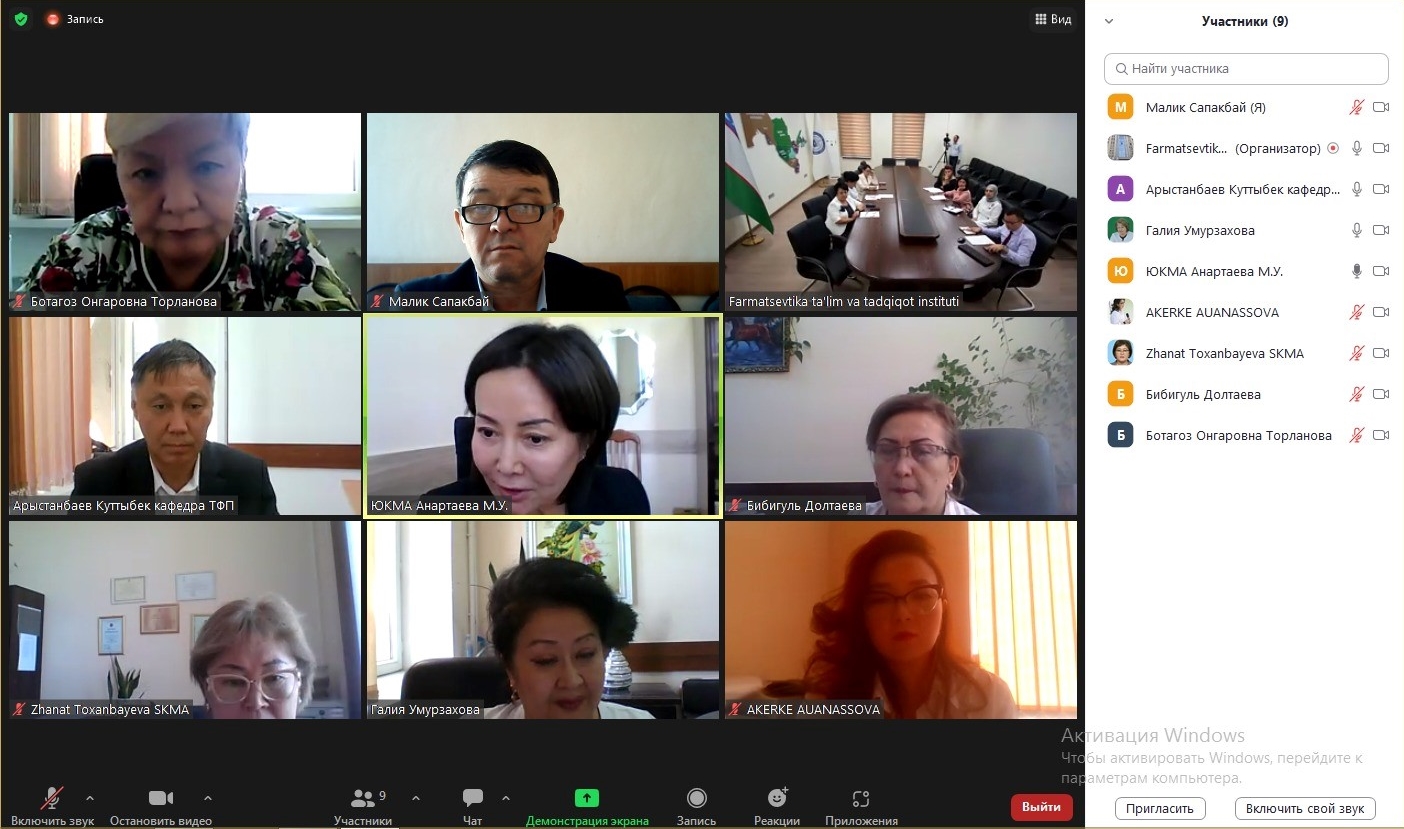Expand video options arrow beside Остановить видео
The width and height of the screenshot is (1404, 829).
click(x=208, y=798)
